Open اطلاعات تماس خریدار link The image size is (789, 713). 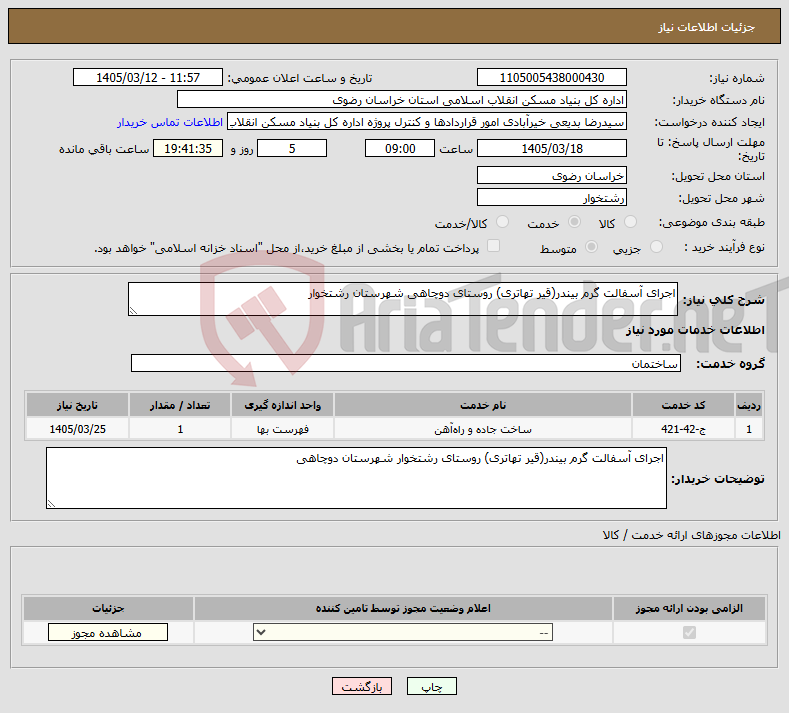coord(170,122)
